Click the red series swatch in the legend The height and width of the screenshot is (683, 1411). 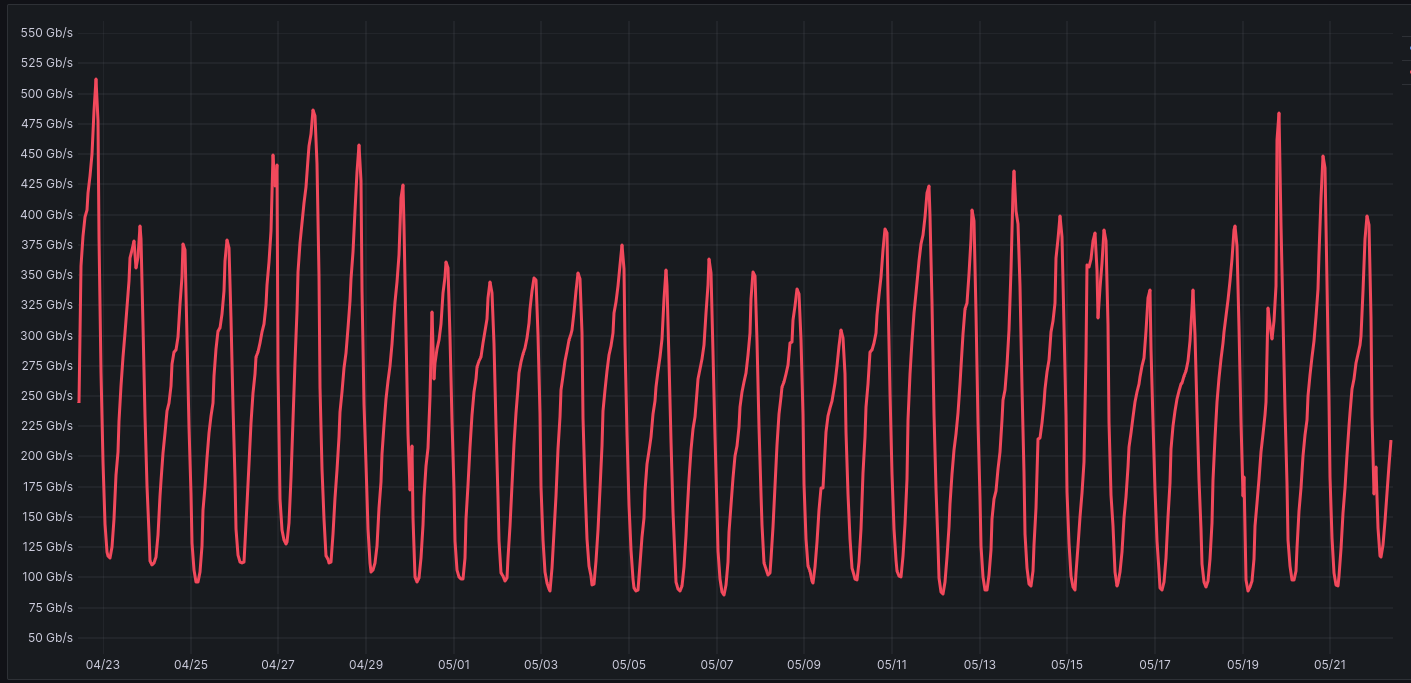(1408, 71)
